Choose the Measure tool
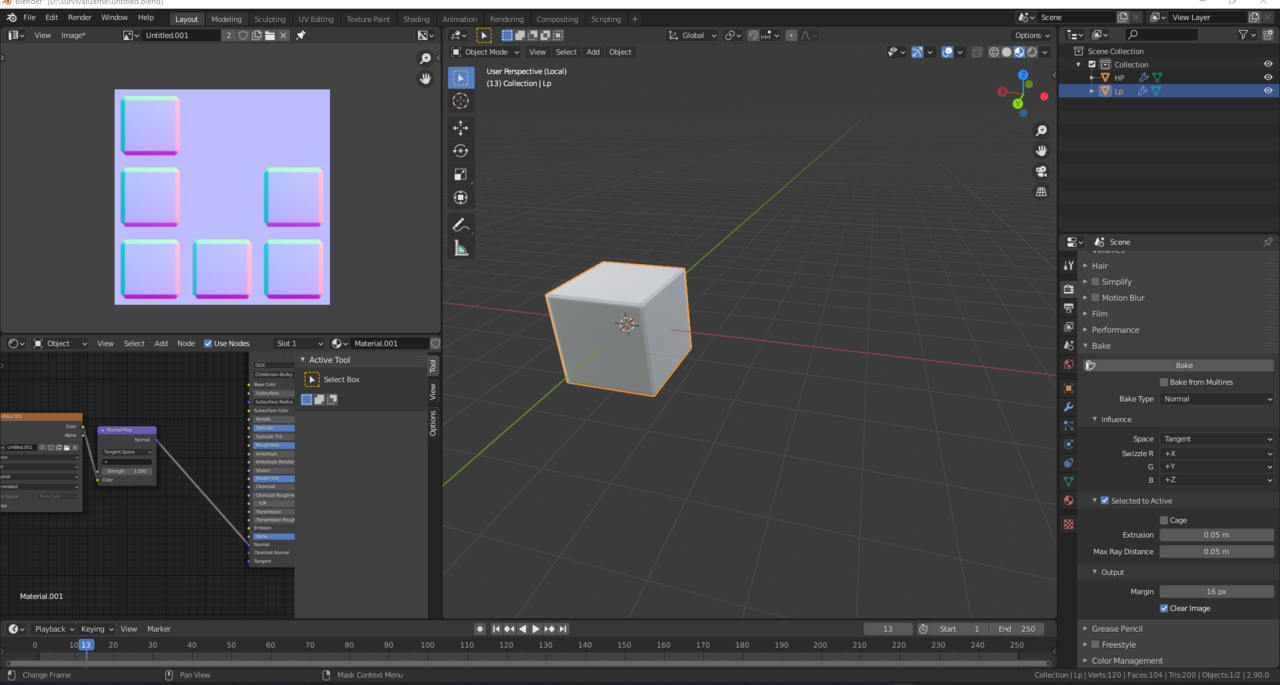 coord(461,249)
